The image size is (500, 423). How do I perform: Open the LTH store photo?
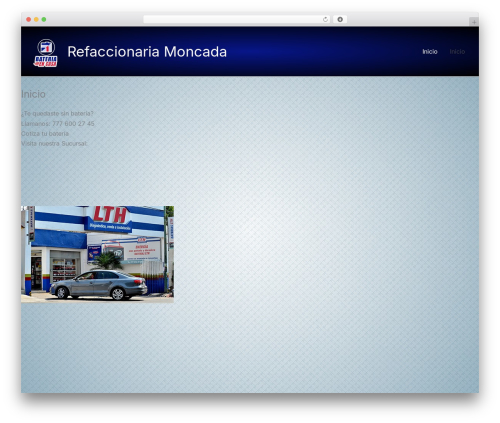pos(97,254)
